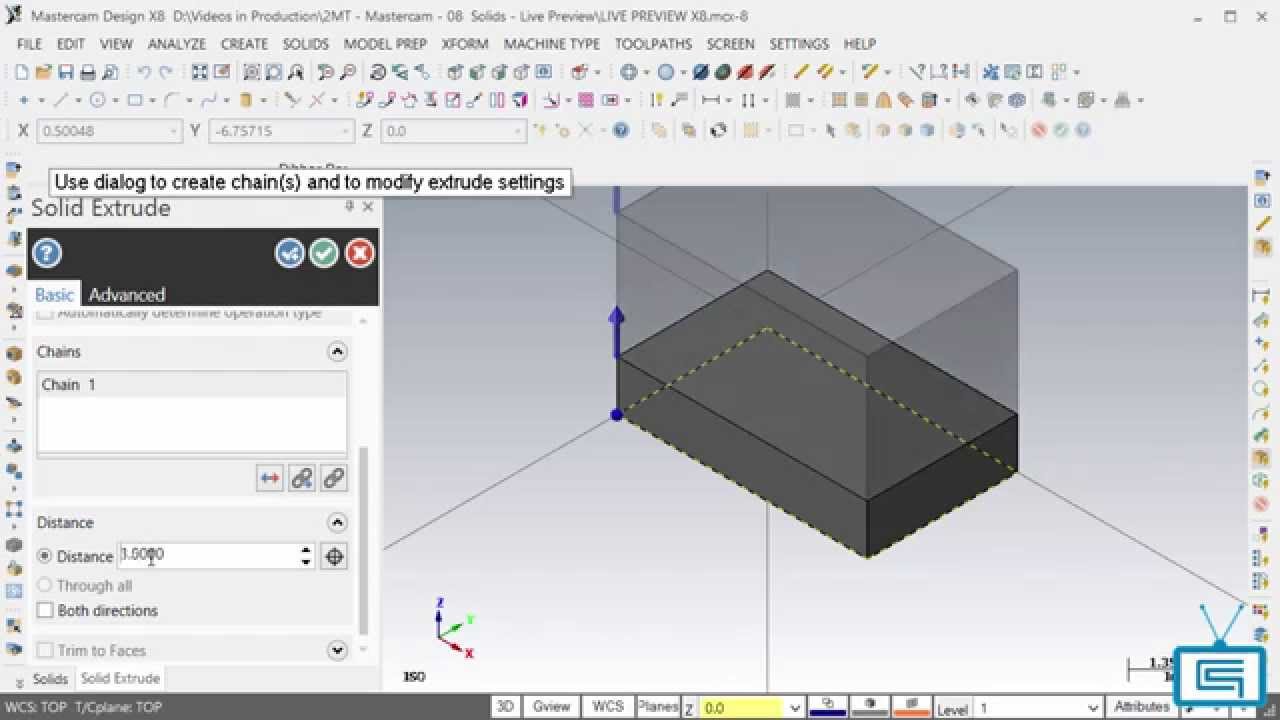
Task: Click Solid Extrude panel help icon
Action: tap(47, 253)
